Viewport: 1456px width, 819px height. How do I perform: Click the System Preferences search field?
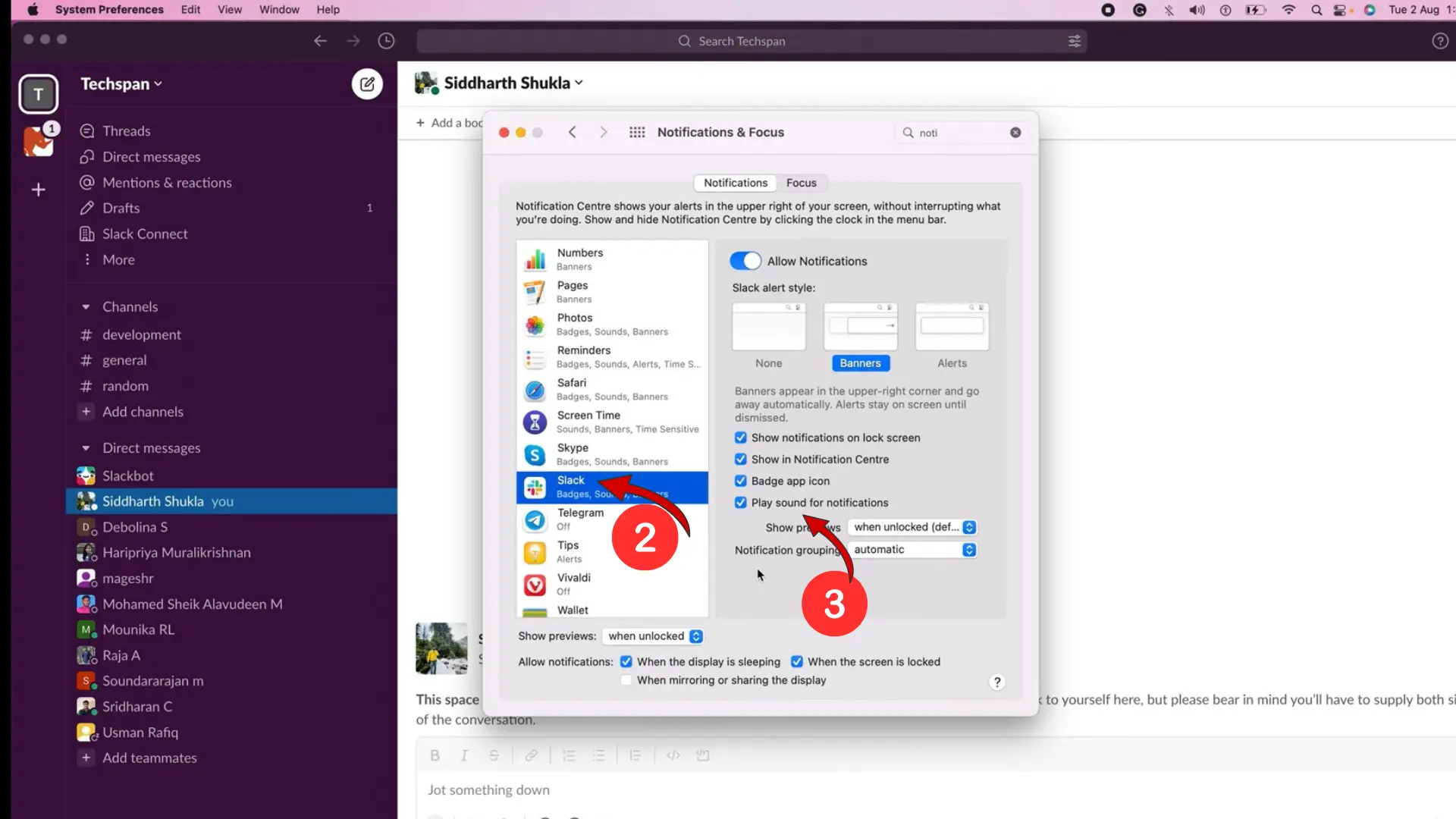click(960, 133)
